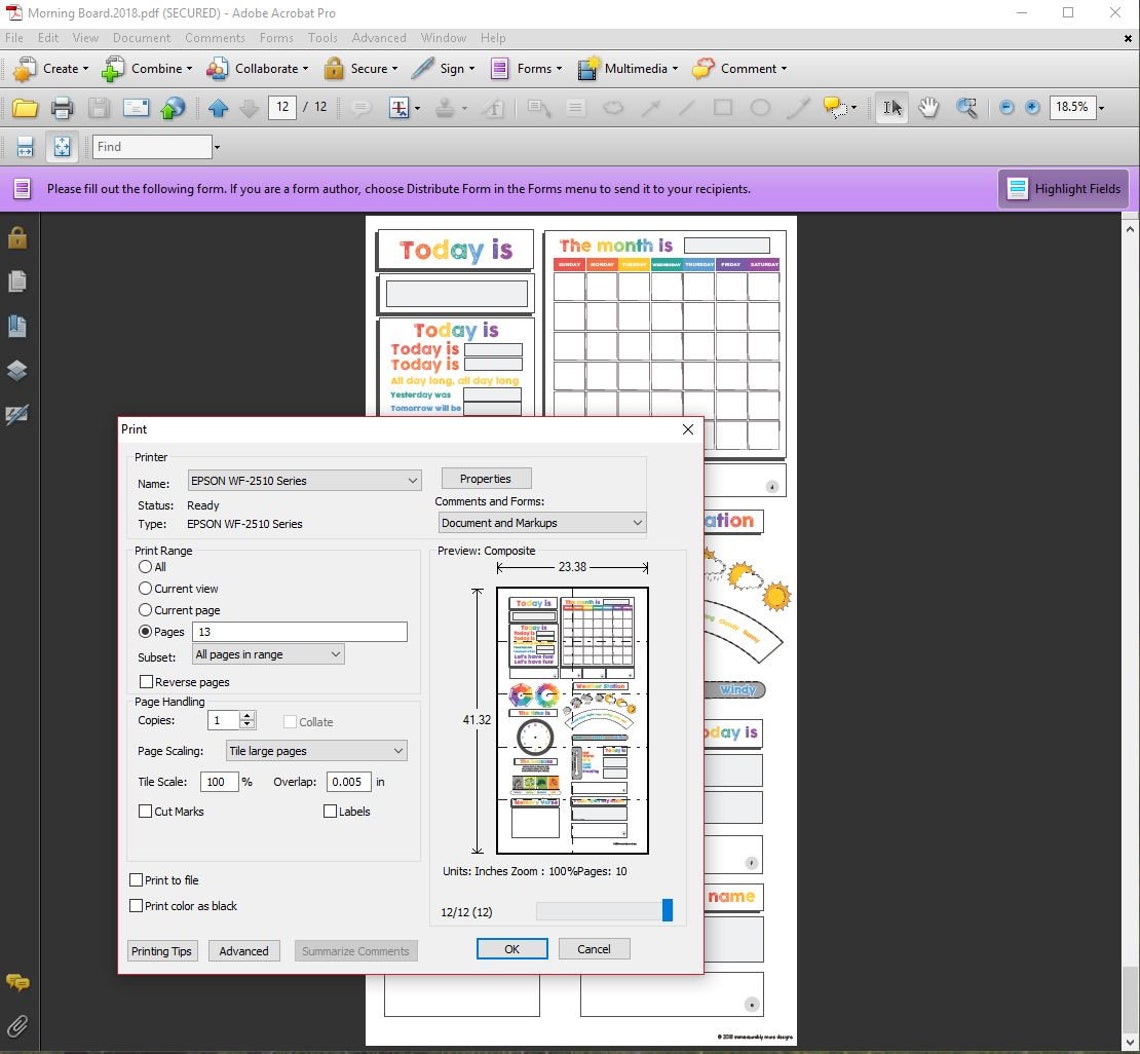Click the zoom in plus button

click(1032, 108)
